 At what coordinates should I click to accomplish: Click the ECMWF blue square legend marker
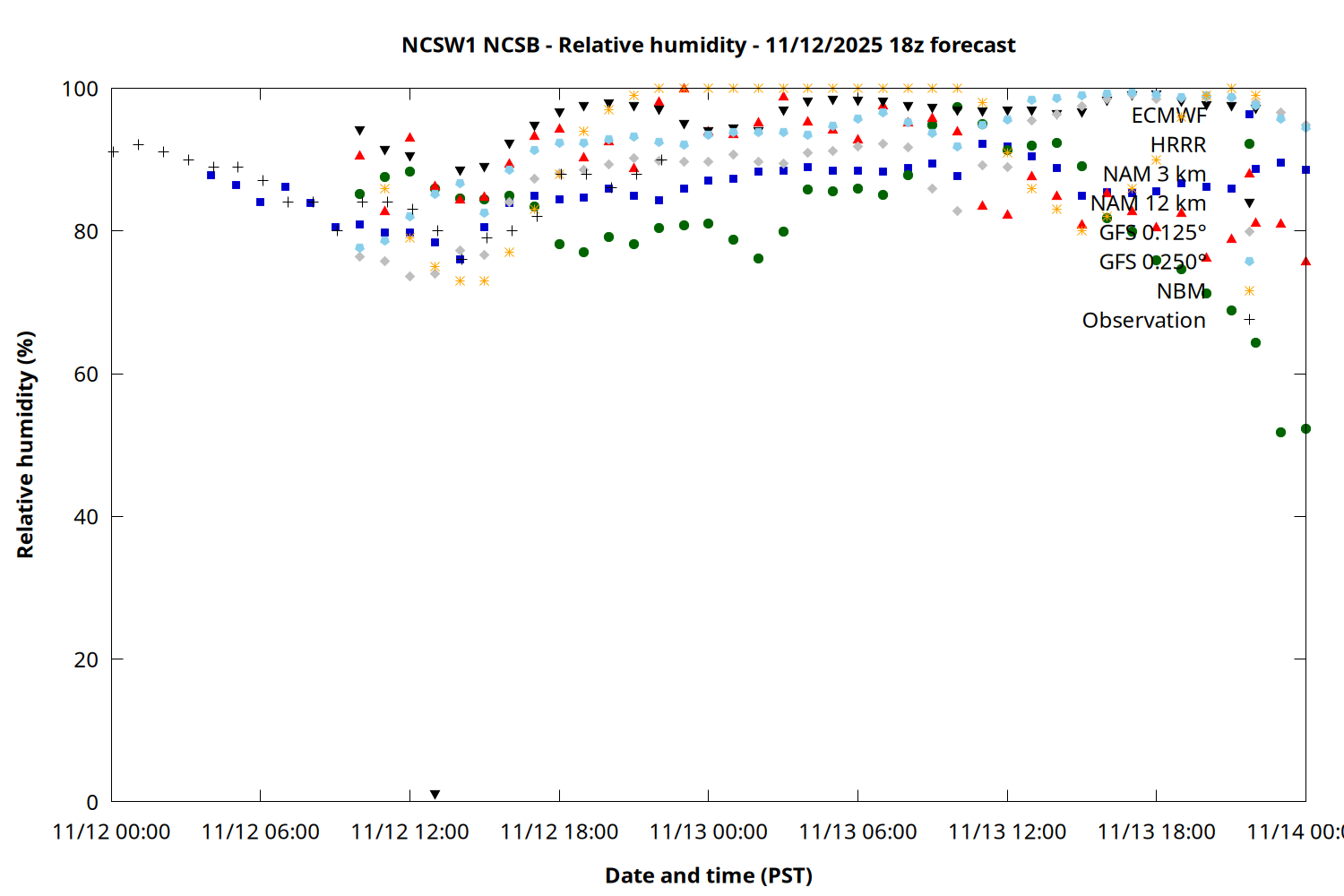click(1249, 115)
